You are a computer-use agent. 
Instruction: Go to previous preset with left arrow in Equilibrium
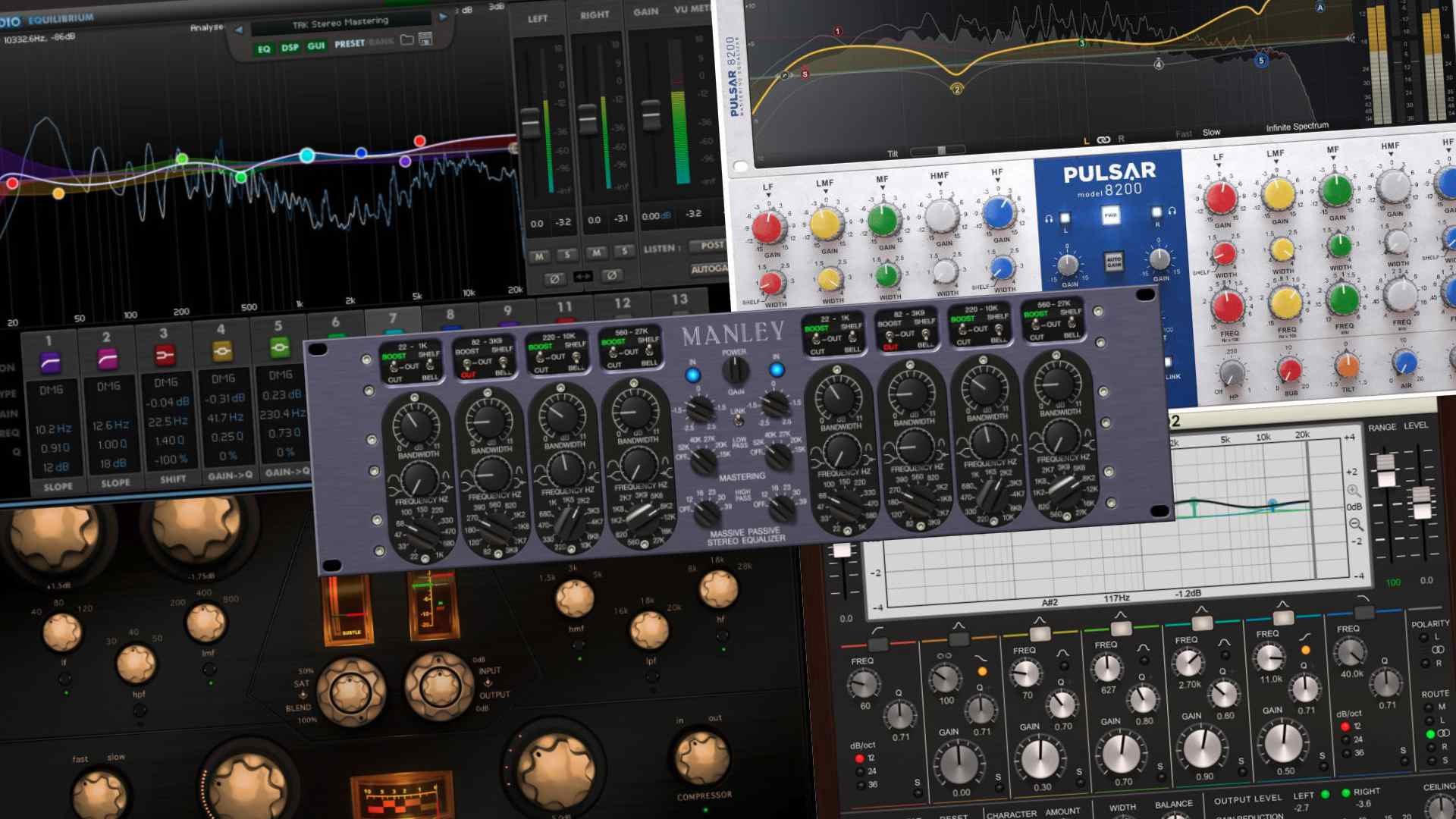238,30
